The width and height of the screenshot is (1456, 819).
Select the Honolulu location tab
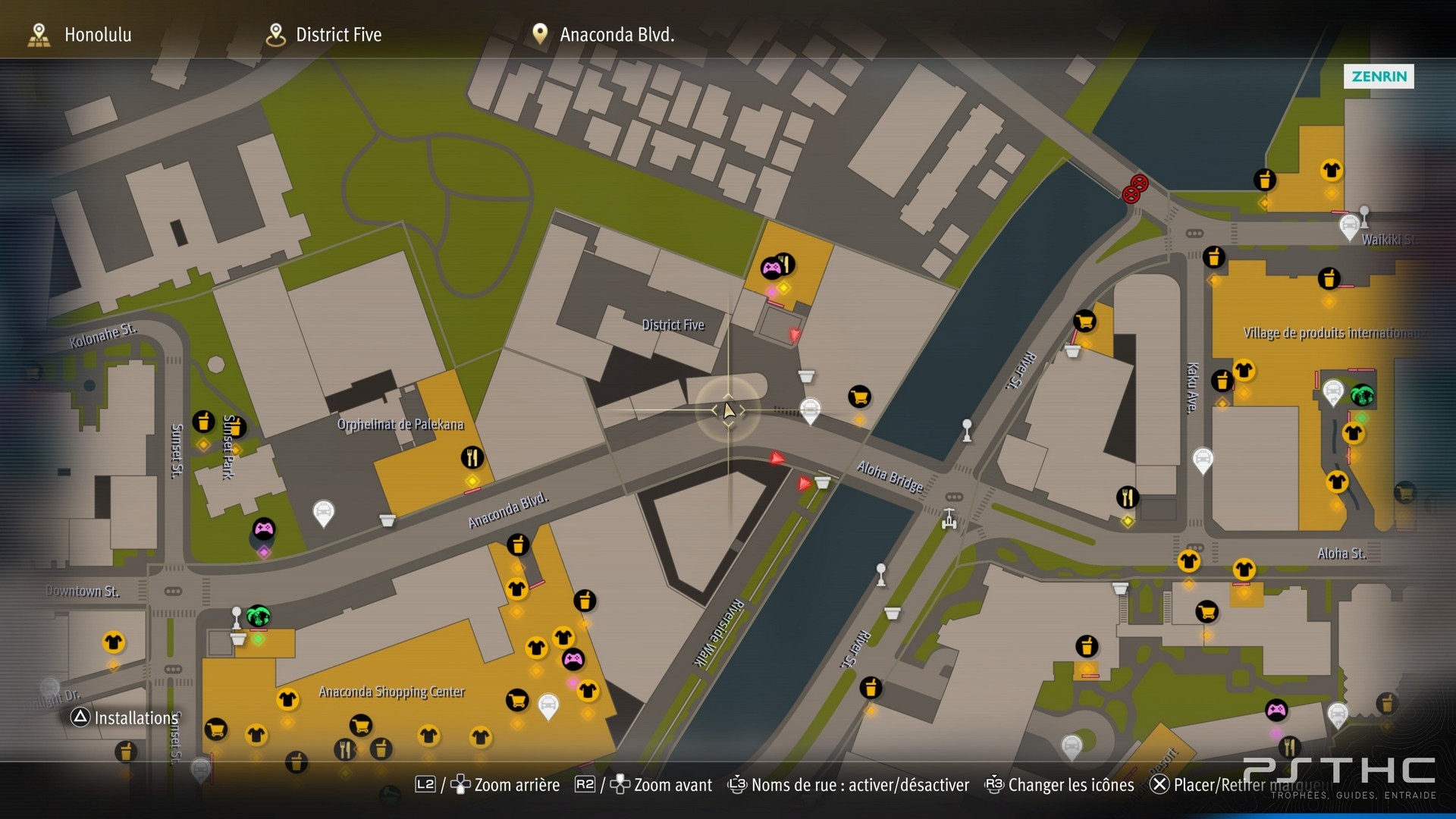pyautogui.click(x=80, y=34)
